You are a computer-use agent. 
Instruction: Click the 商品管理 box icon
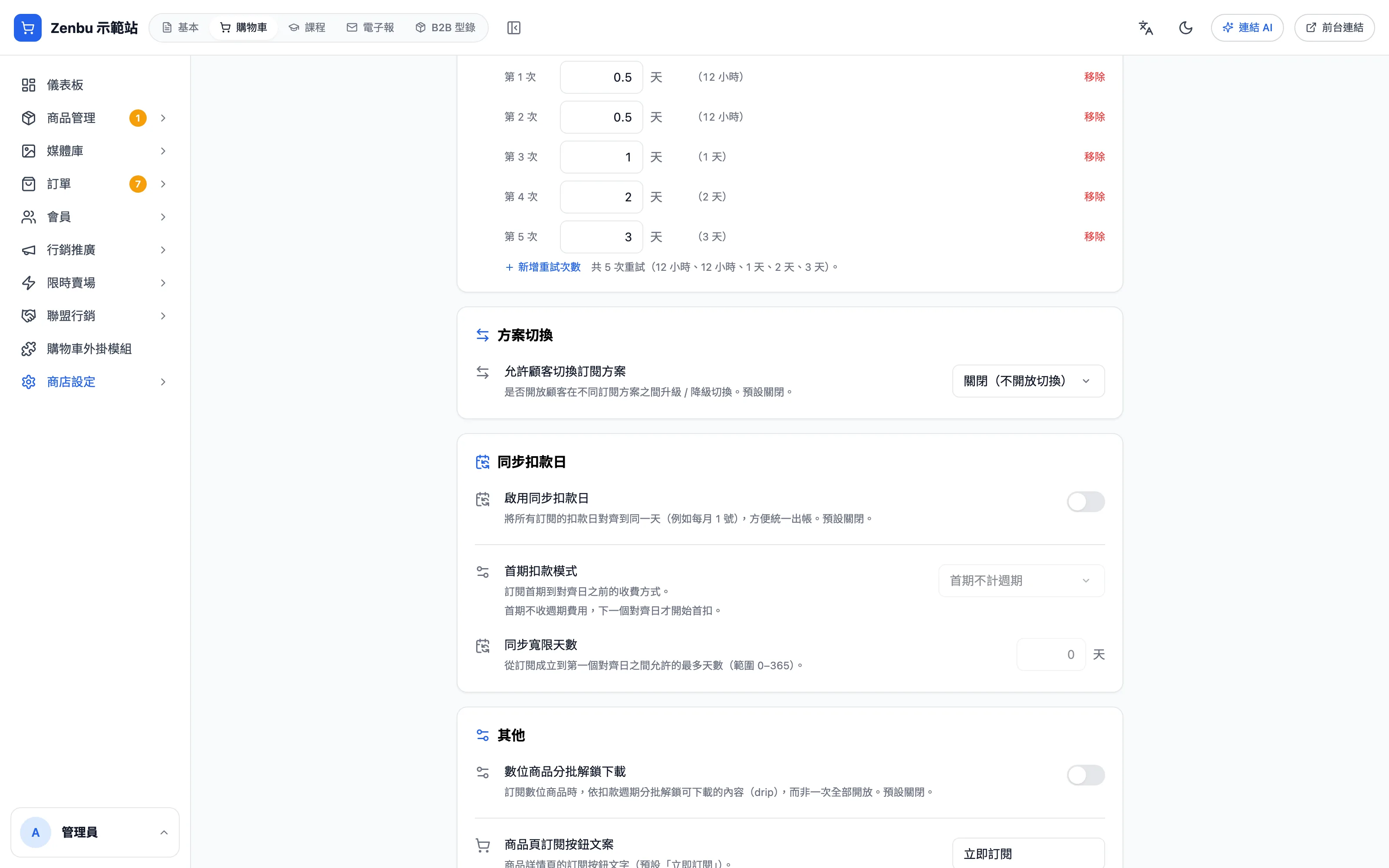pos(29,118)
